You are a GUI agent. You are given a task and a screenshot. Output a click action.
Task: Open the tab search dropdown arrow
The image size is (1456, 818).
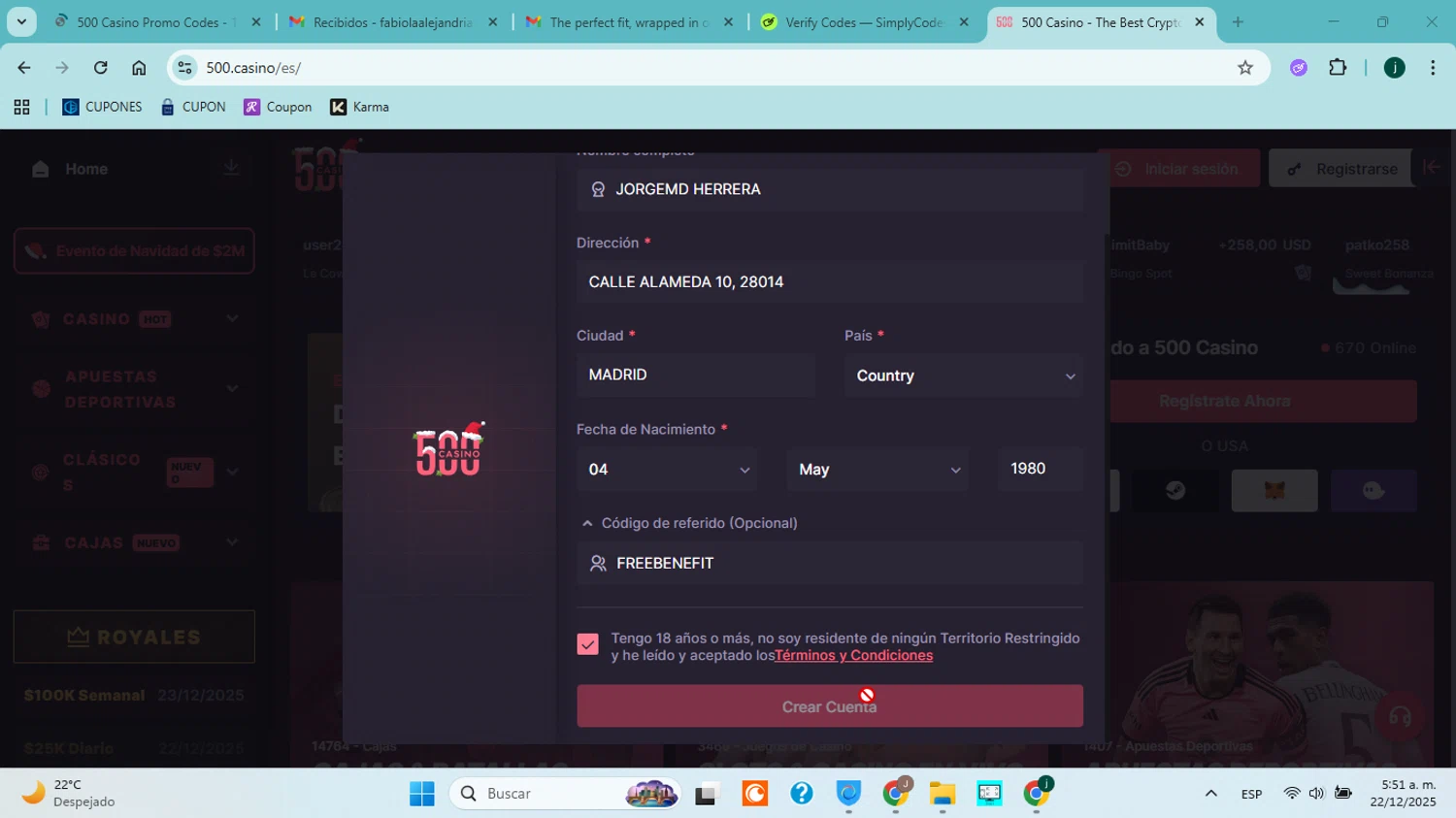21,21
